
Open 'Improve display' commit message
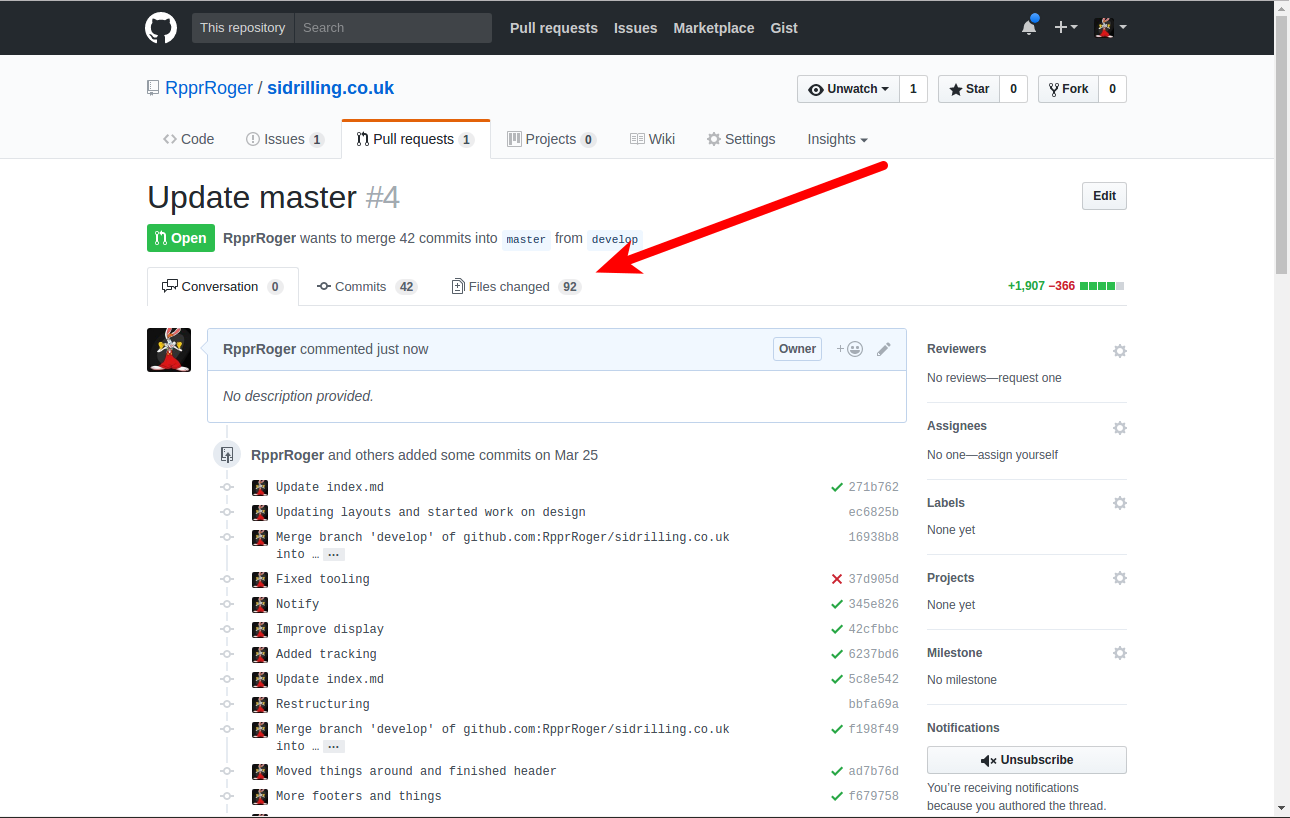(330, 630)
